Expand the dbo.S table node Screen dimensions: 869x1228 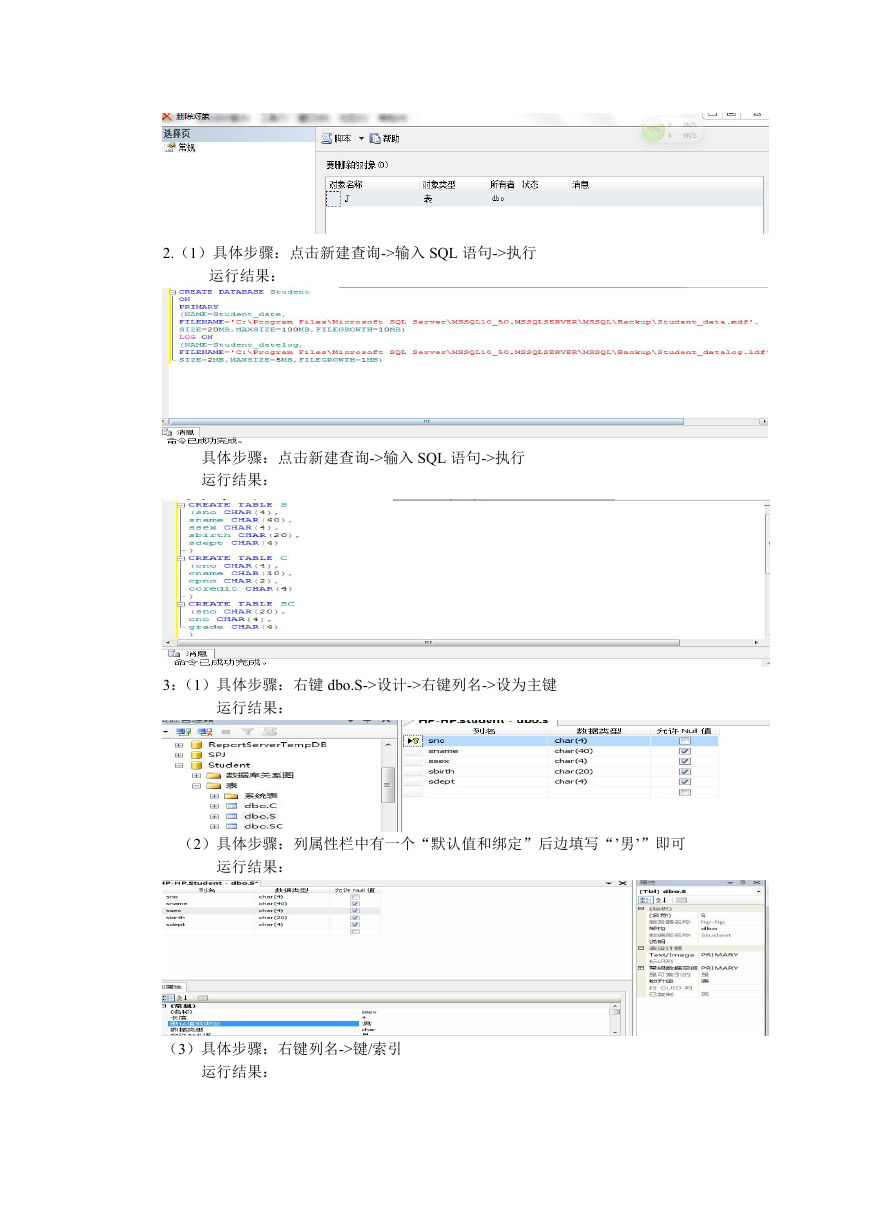[214, 816]
